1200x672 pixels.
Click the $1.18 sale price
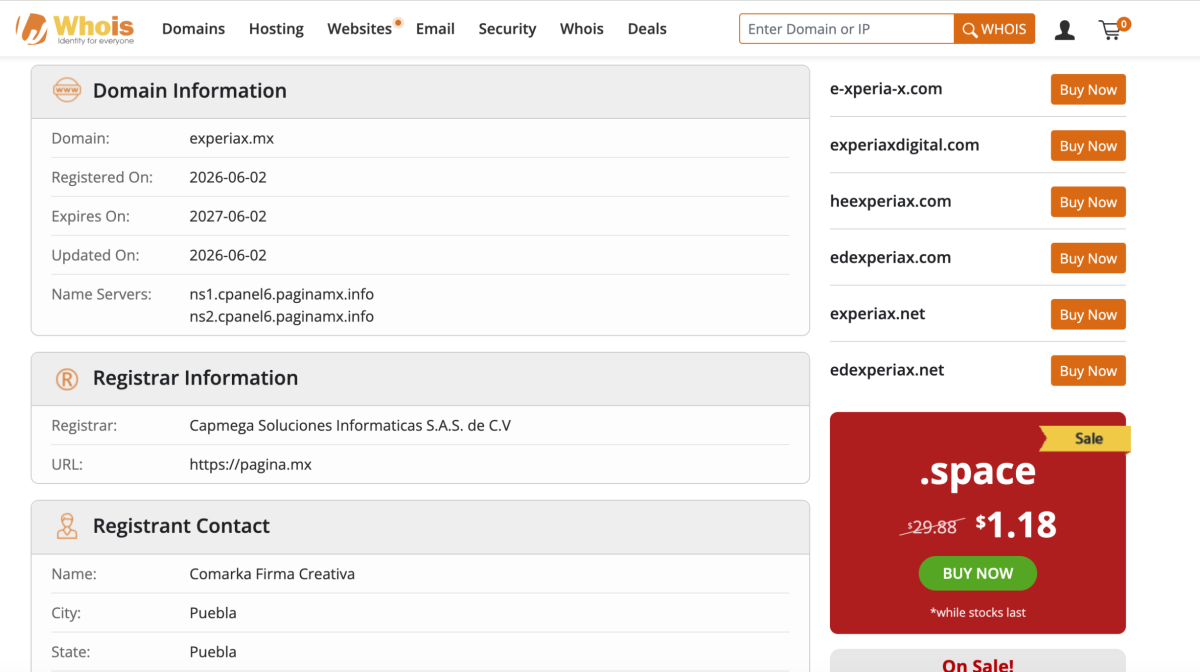tap(1016, 524)
